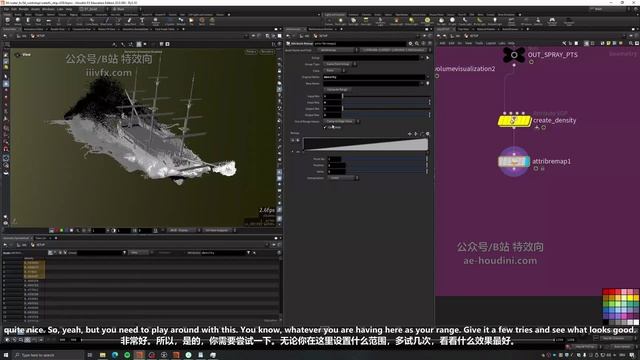This screenshot has height=360, width=640.
Task: Select the attribremap1 node
Action: pyautogui.click(x=514, y=162)
